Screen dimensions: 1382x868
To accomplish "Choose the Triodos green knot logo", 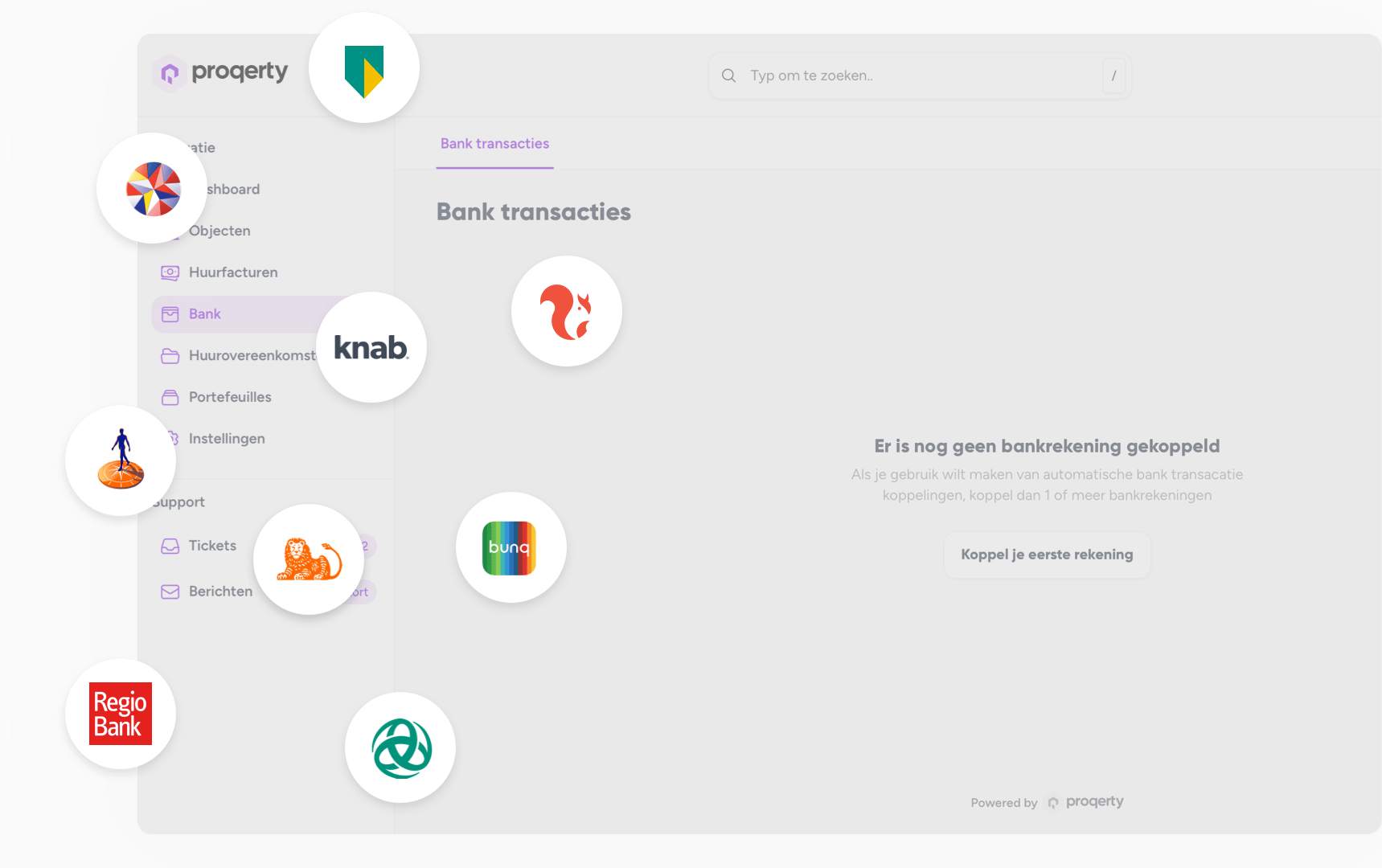I will (x=400, y=747).
